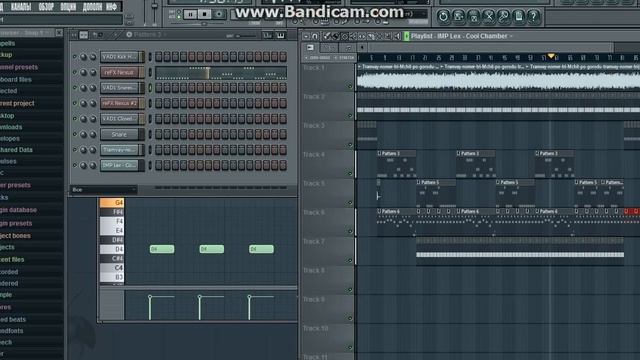Screen dimensions: 640x360
Task: Open the playlist menu button left of magnet
Action: click(306, 36)
